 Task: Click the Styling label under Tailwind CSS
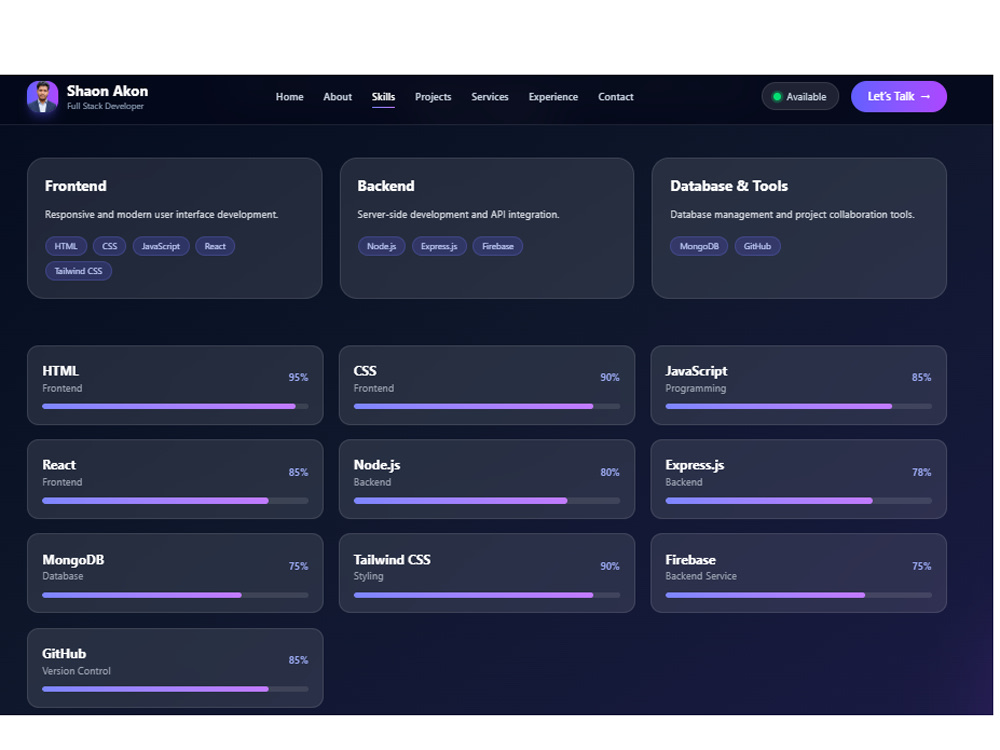(x=369, y=577)
